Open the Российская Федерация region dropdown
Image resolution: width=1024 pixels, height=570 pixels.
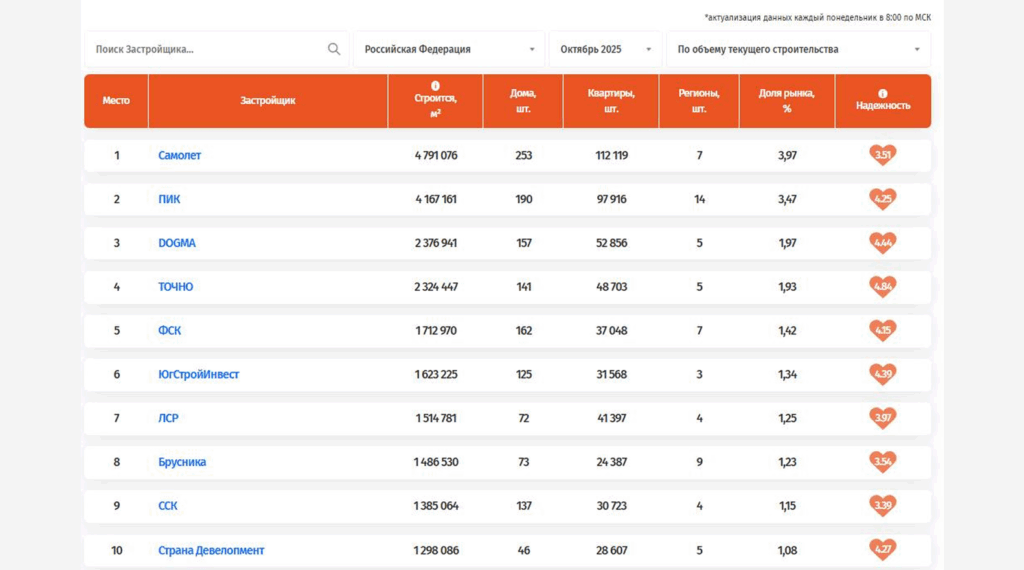pos(449,49)
